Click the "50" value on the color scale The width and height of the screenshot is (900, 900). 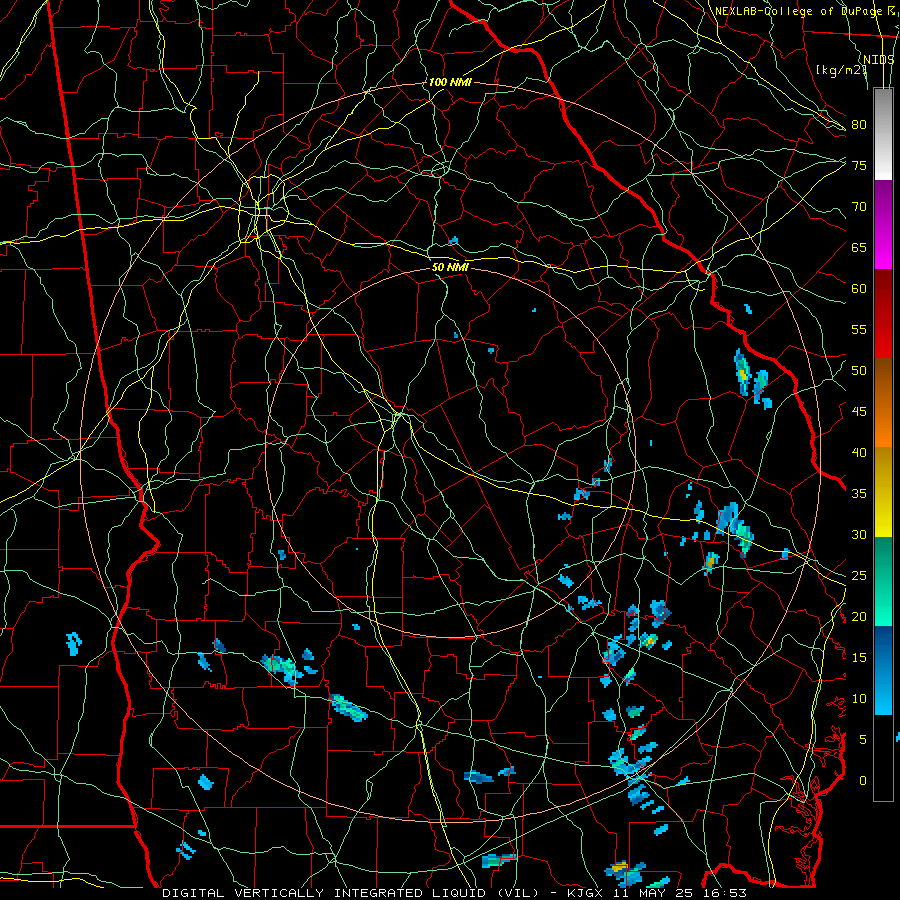[859, 370]
